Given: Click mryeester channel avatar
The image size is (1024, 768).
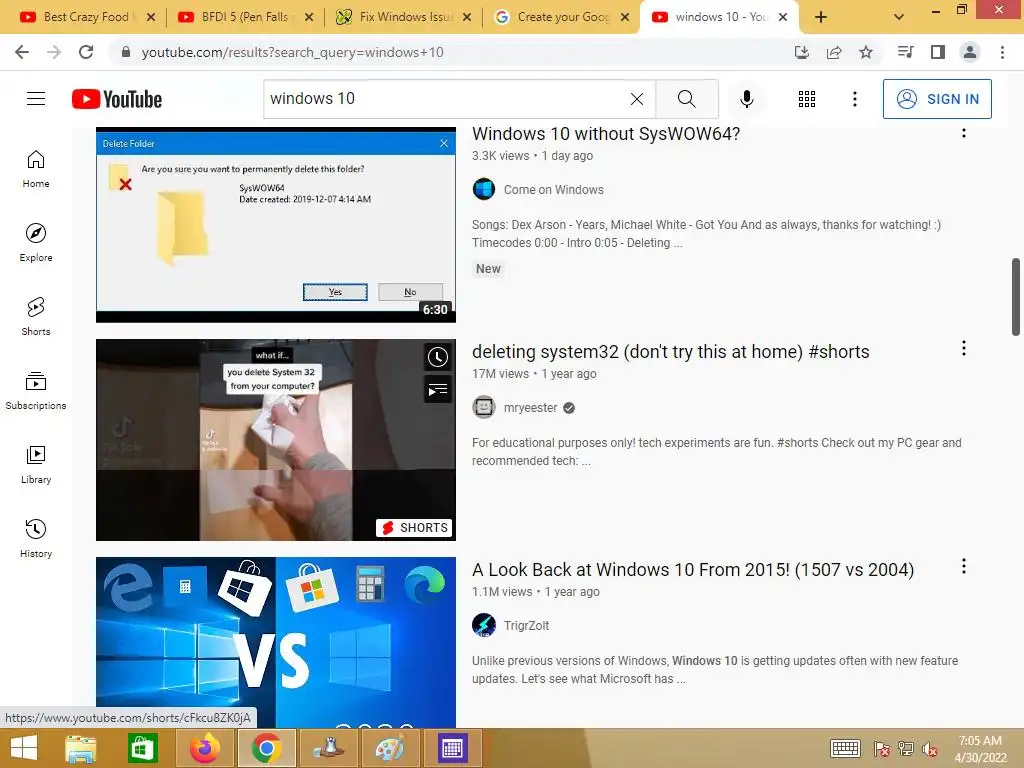Looking at the screenshot, I should (x=484, y=408).
